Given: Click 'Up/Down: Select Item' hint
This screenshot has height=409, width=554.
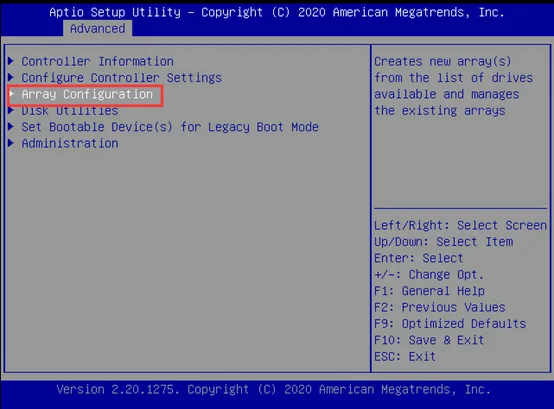Looking at the screenshot, I should point(443,242).
